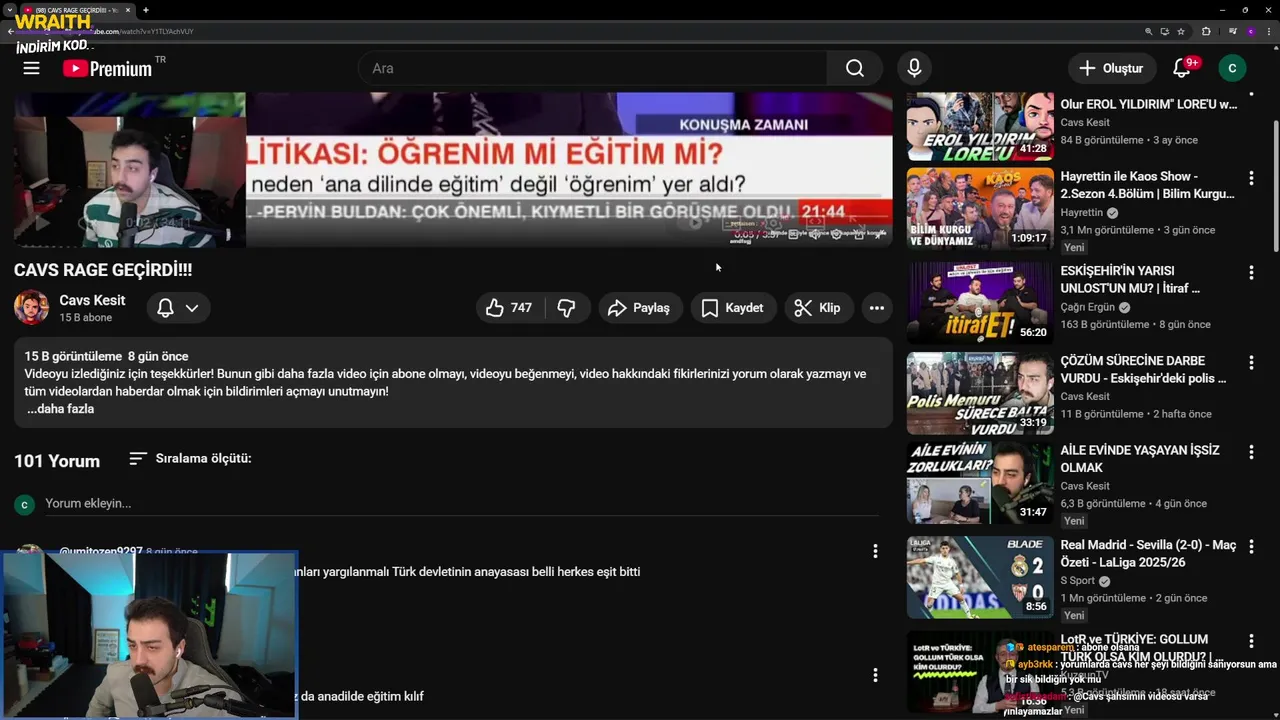
Task: Select the CAVS RAGE GEÇİRDİ browser tab
Action: click(x=77, y=10)
